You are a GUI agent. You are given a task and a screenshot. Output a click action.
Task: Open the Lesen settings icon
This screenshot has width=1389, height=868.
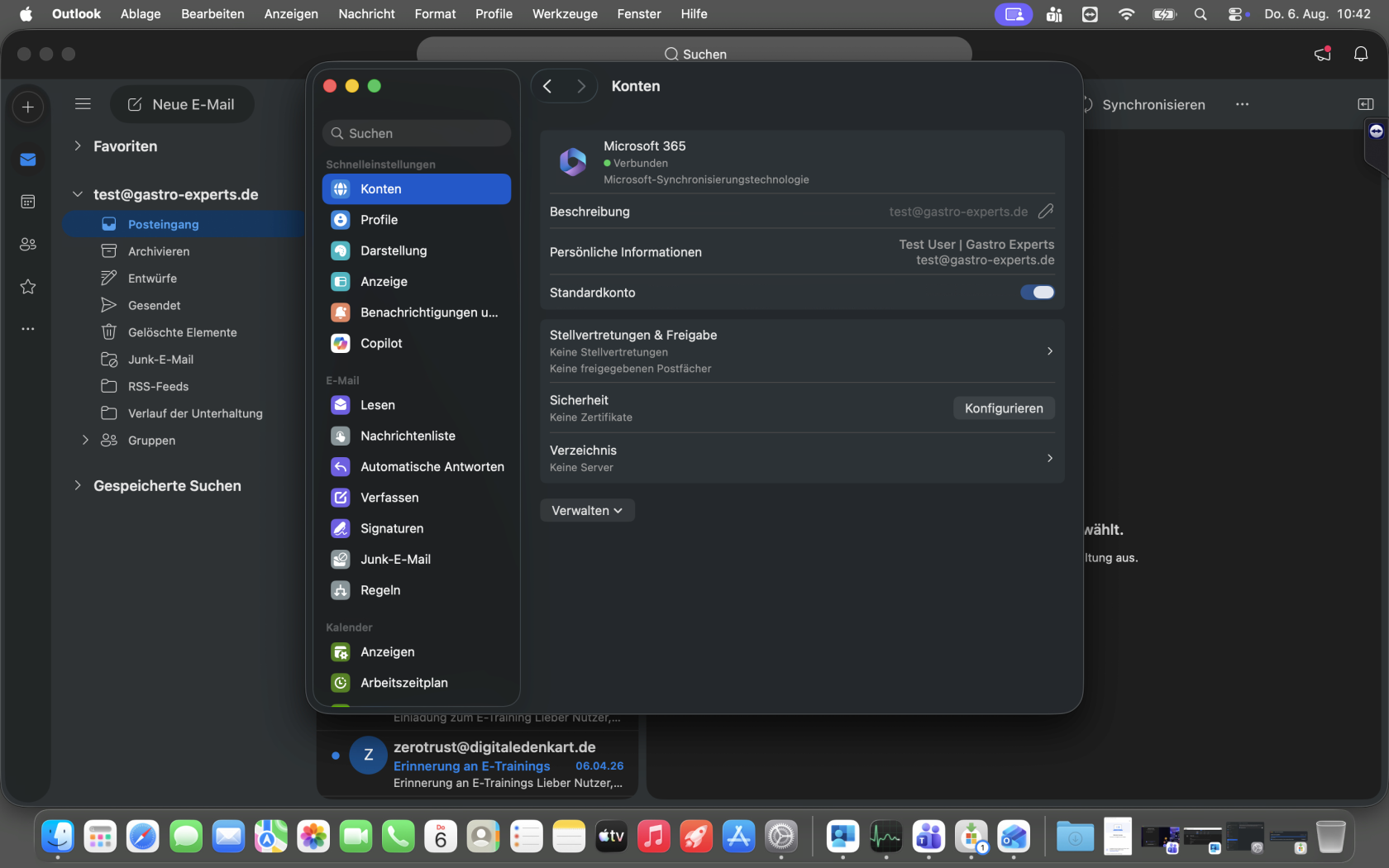[341, 405]
